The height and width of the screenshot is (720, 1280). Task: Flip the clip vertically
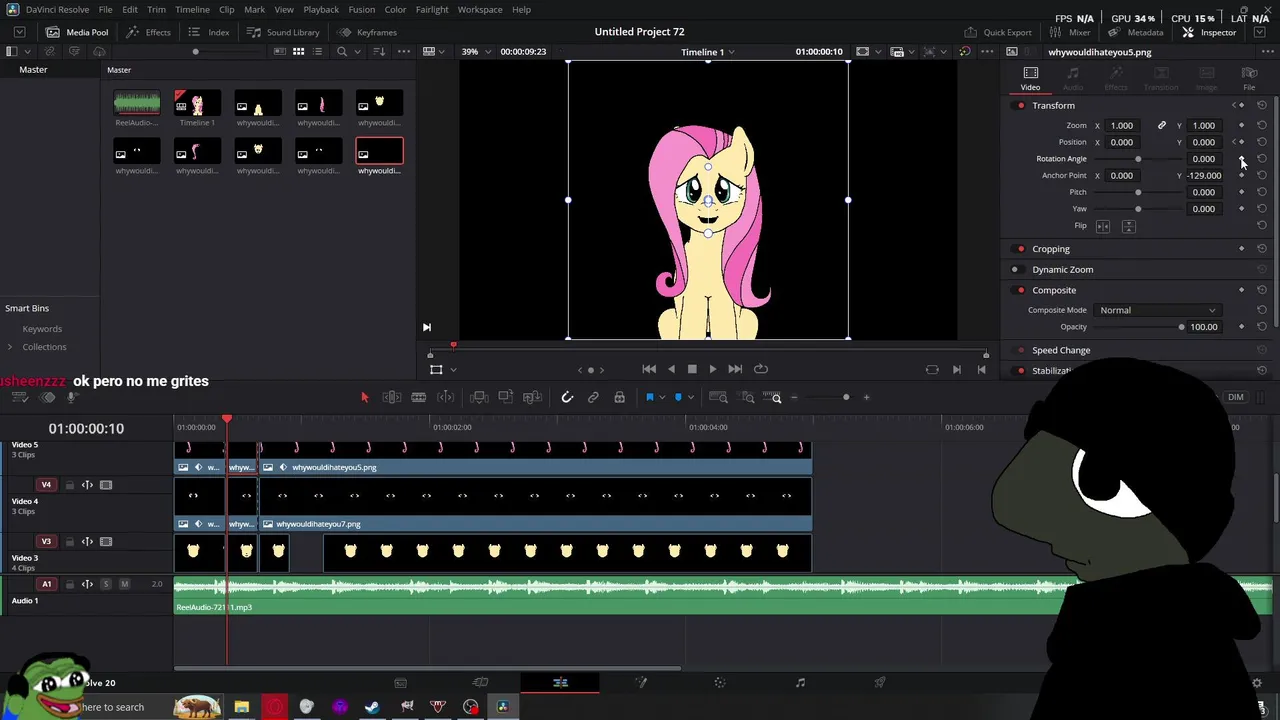click(1128, 226)
